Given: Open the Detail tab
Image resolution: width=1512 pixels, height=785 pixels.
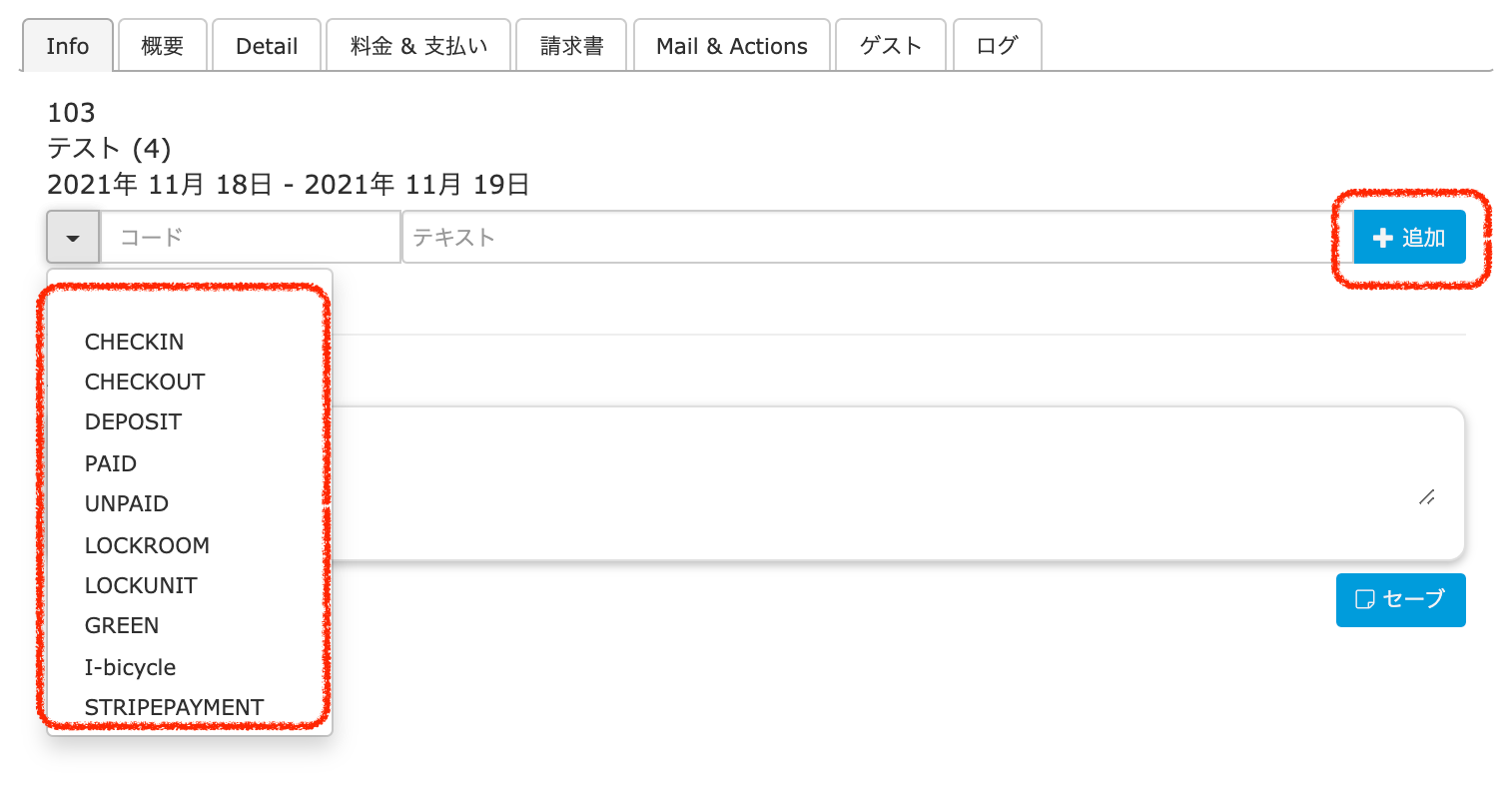Looking at the screenshot, I should point(267,46).
